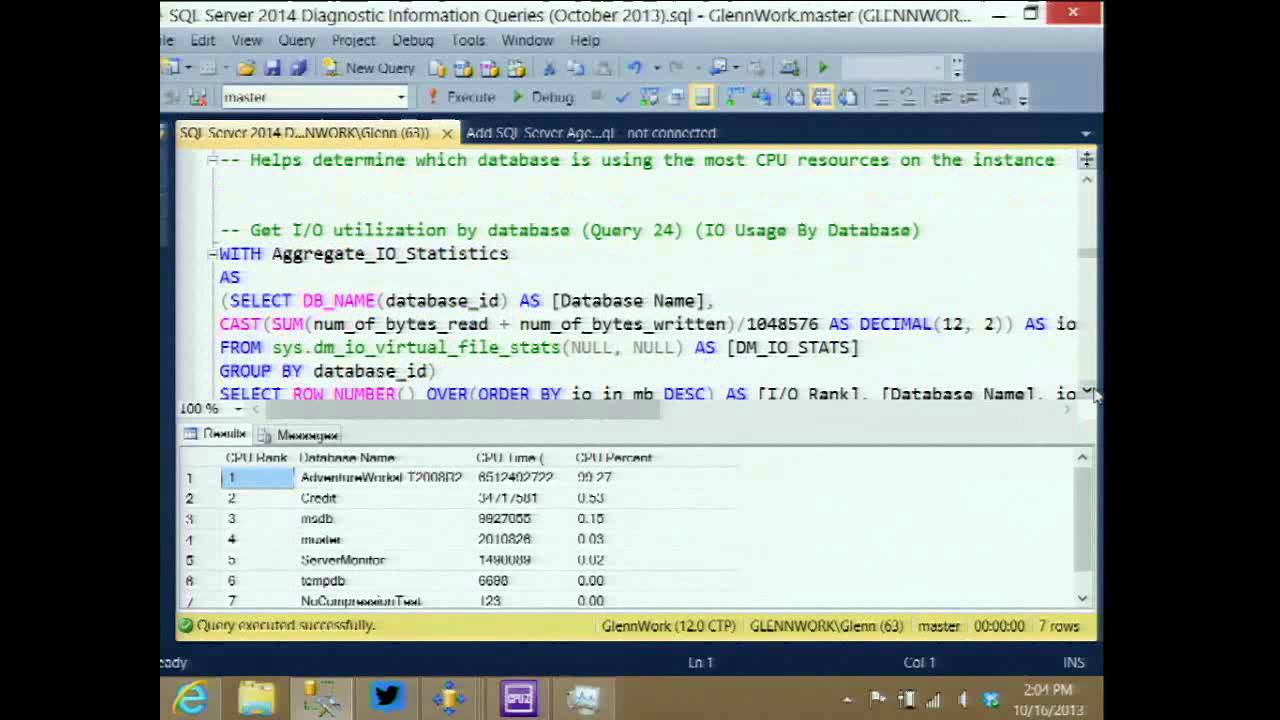Save all open files
Screen dimensions: 1280x720
(298, 68)
